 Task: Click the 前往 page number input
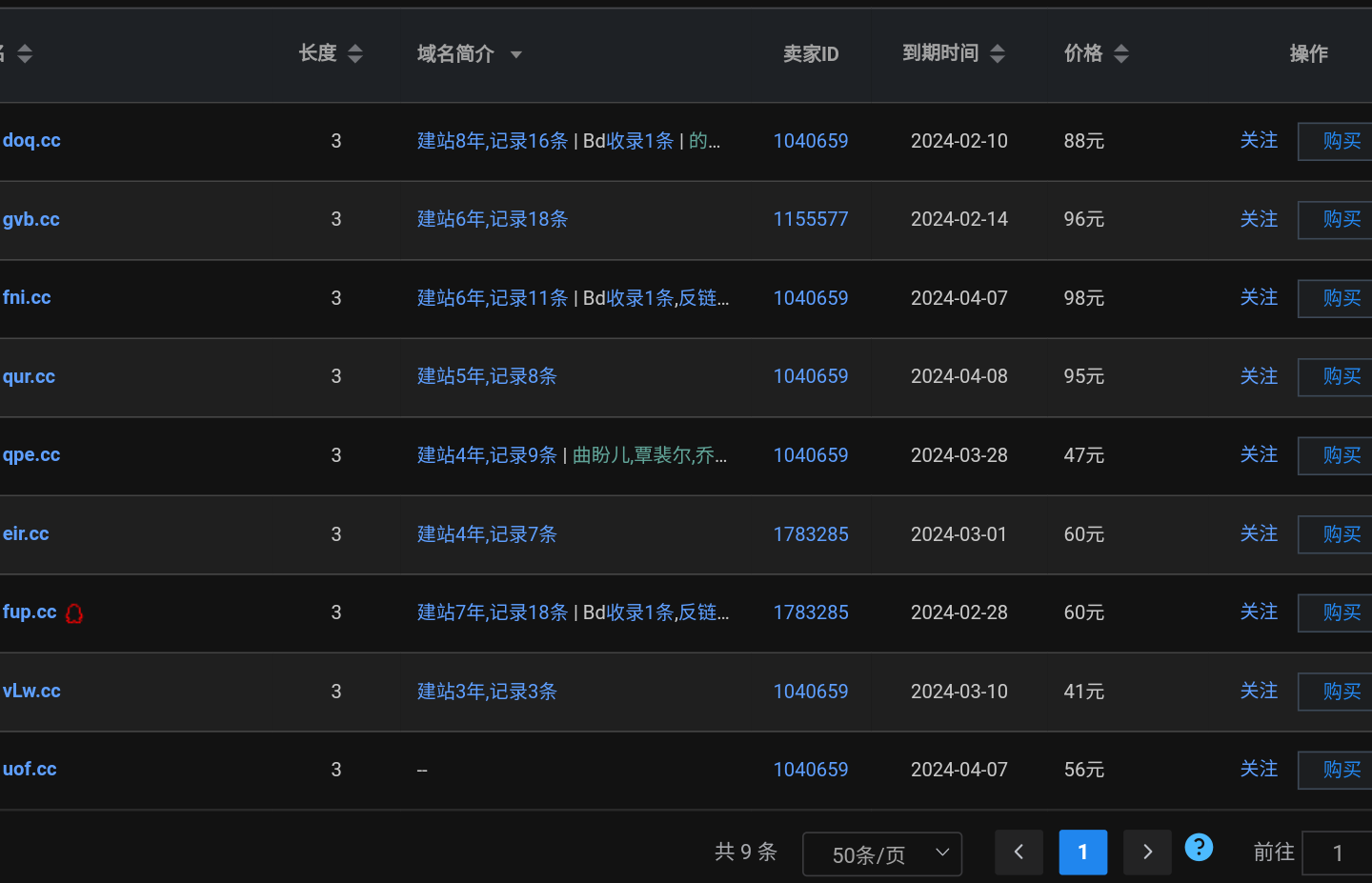coord(1337,853)
